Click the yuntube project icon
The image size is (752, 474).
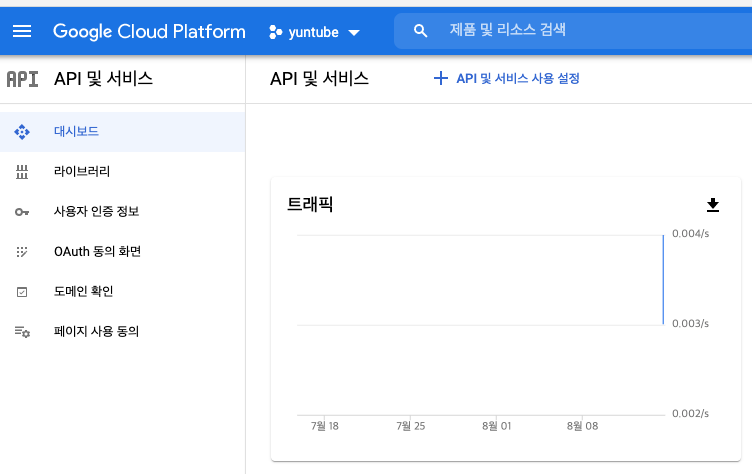coord(275,32)
